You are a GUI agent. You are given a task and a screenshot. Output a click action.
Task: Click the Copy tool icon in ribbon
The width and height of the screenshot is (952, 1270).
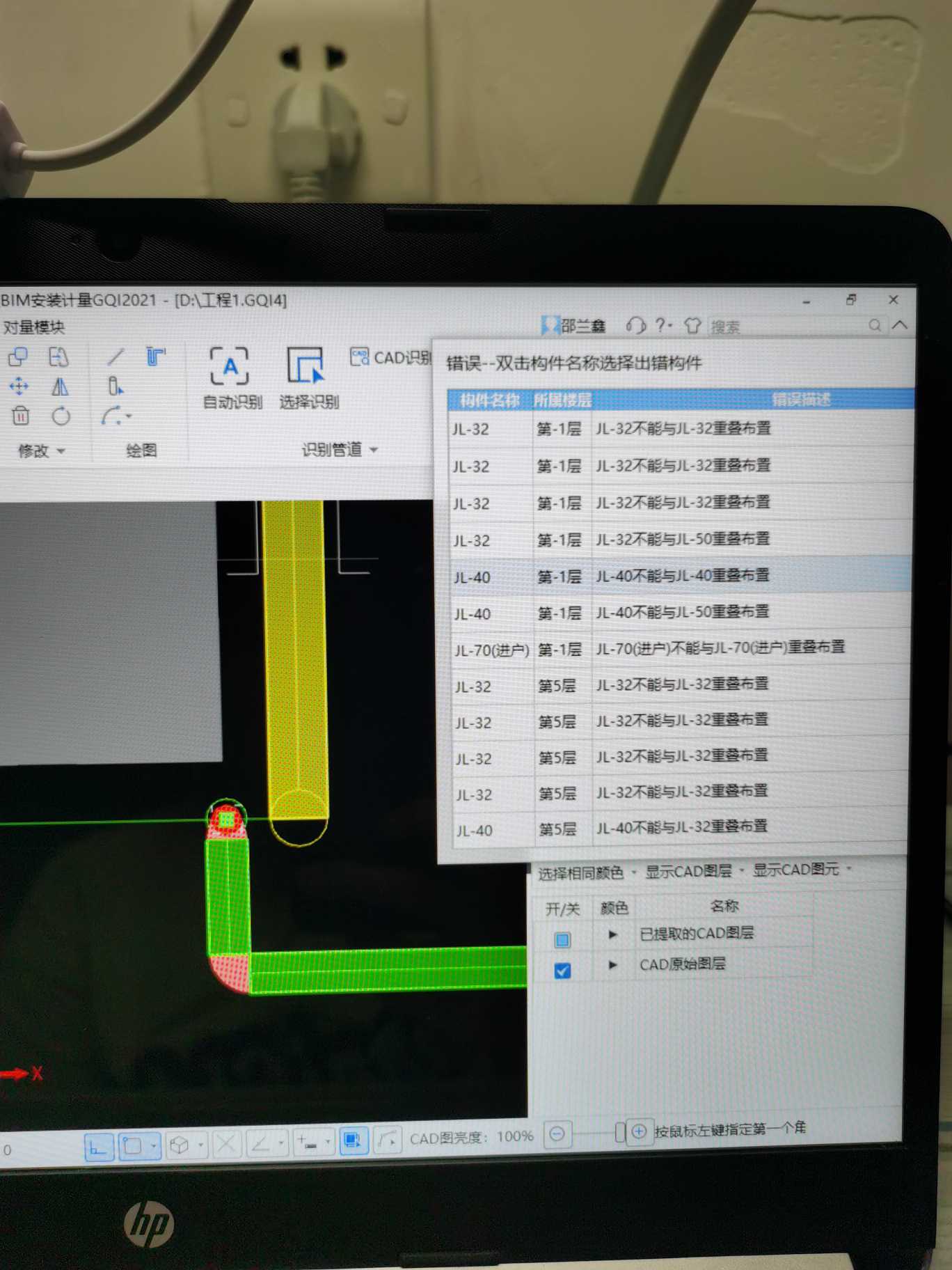click(18, 356)
